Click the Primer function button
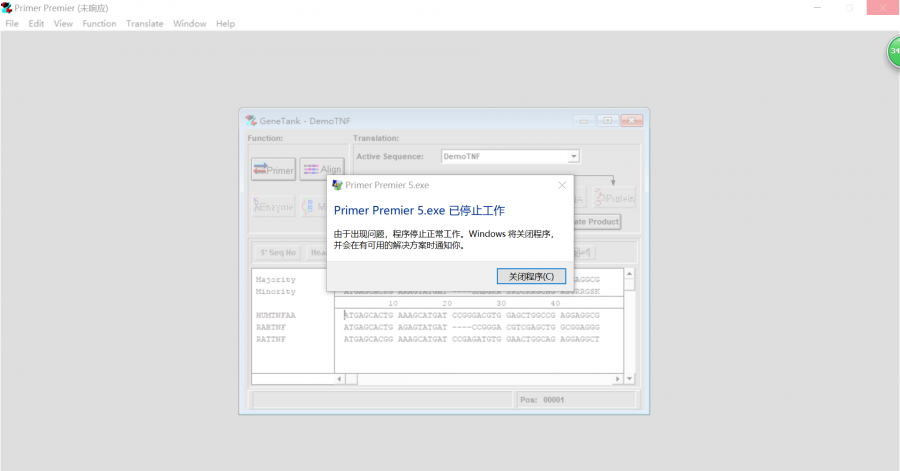 coord(273,170)
